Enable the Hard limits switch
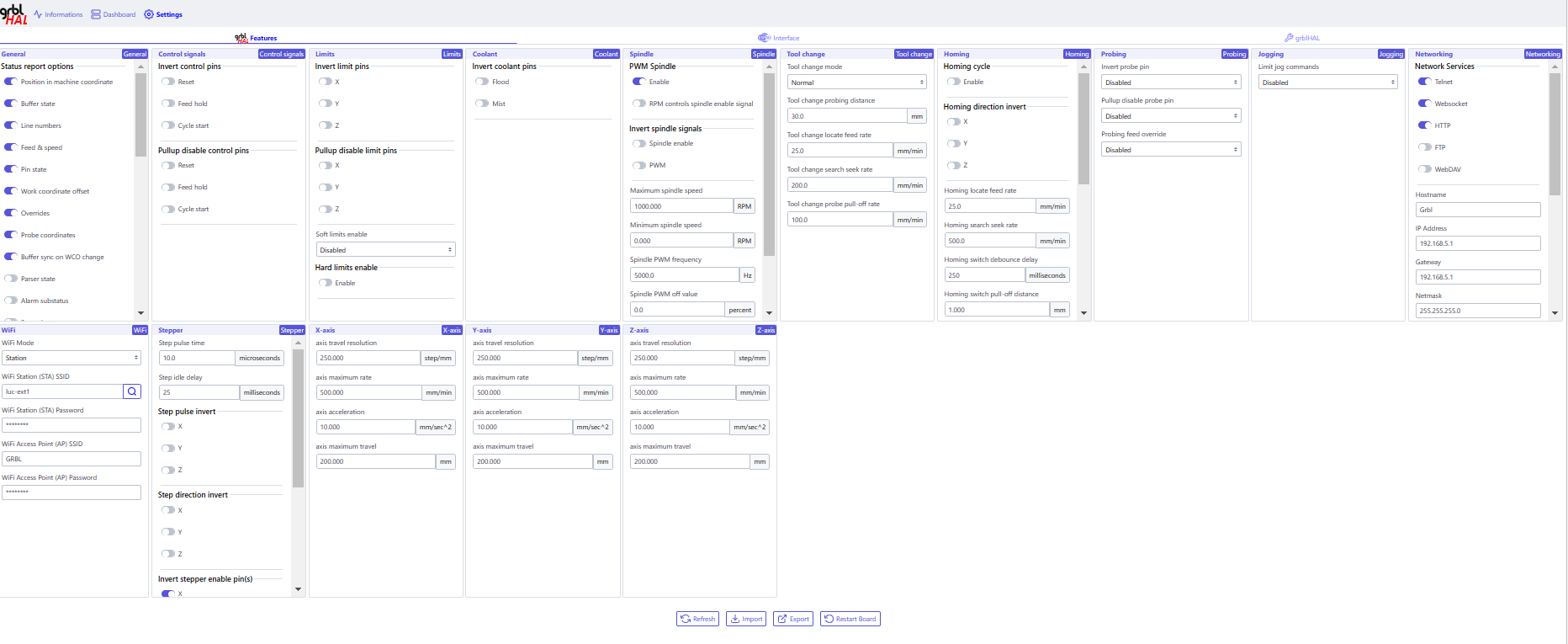Viewport: 1568px width, 644px height. coord(325,283)
